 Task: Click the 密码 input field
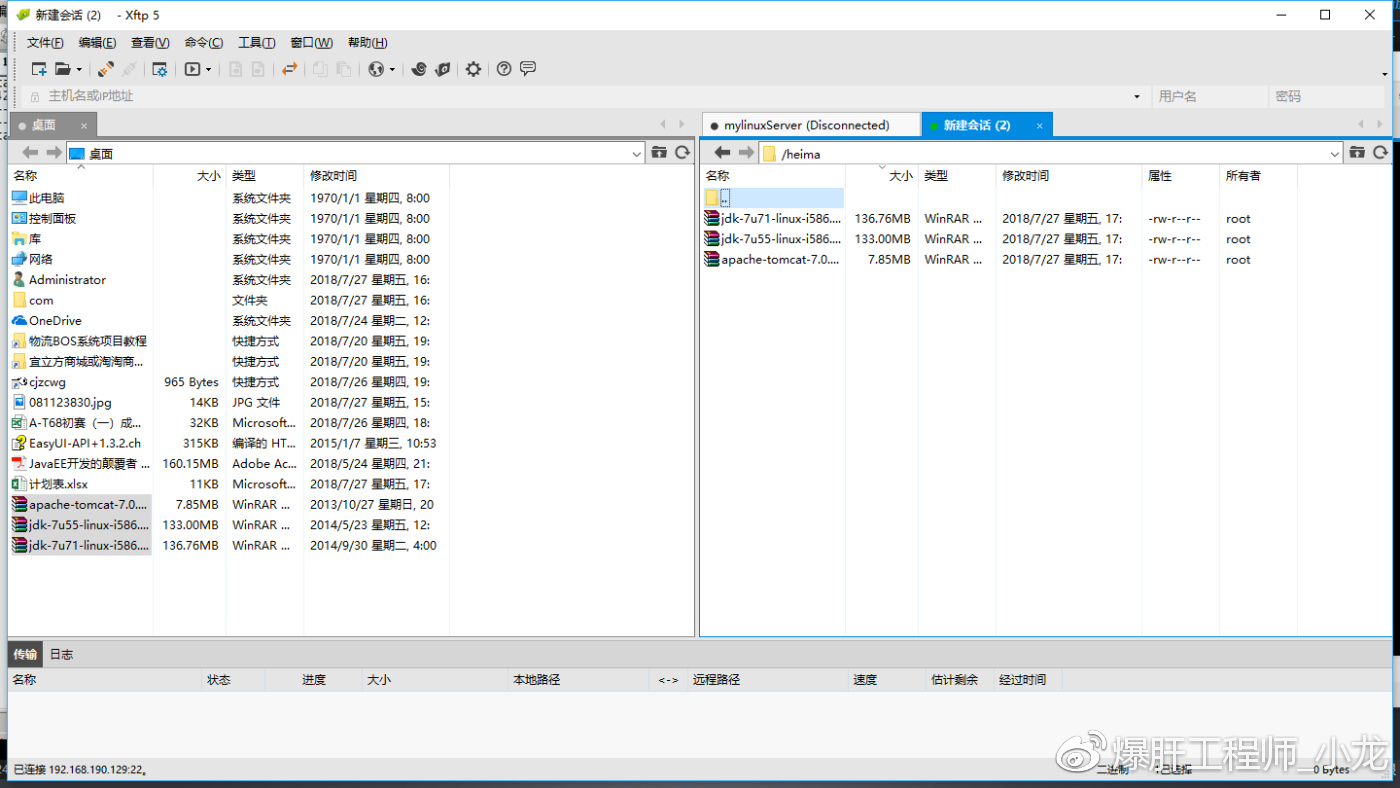click(x=1328, y=96)
